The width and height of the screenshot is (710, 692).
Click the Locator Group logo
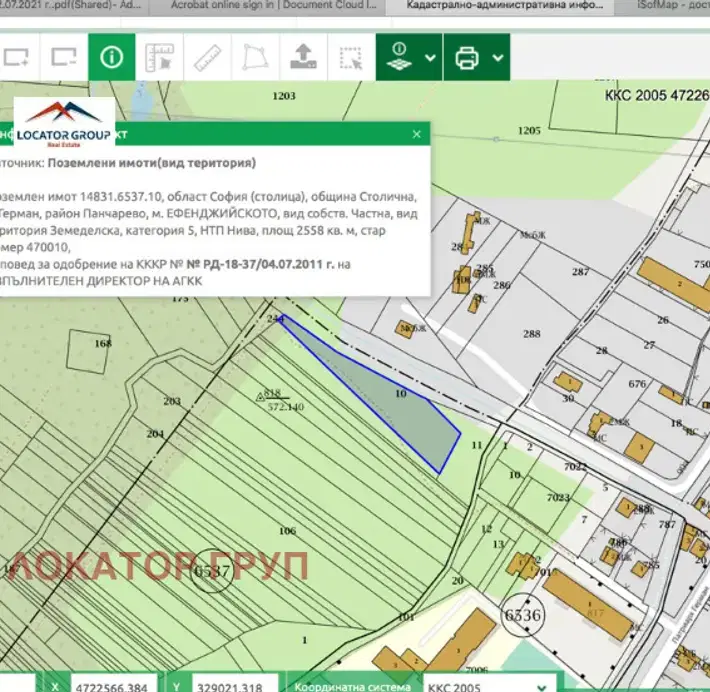[x=64, y=121]
